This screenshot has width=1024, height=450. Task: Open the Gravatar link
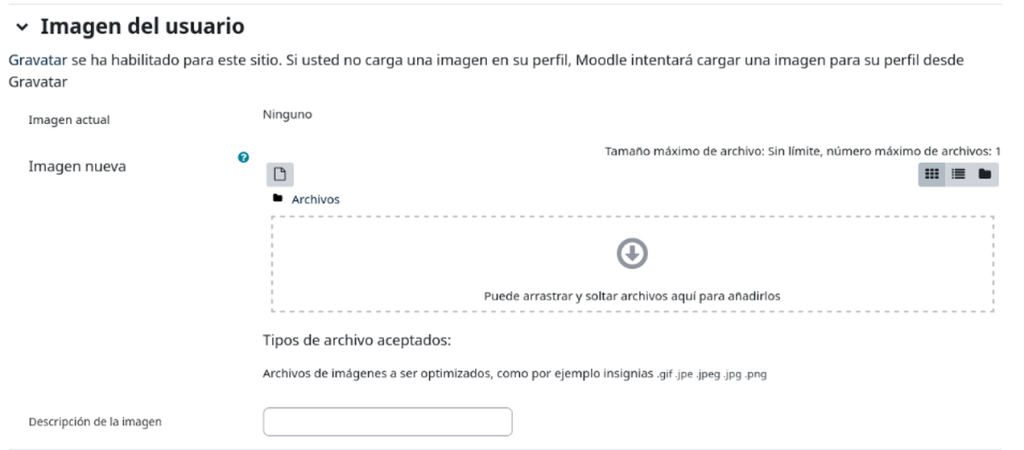(x=37, y=60)
